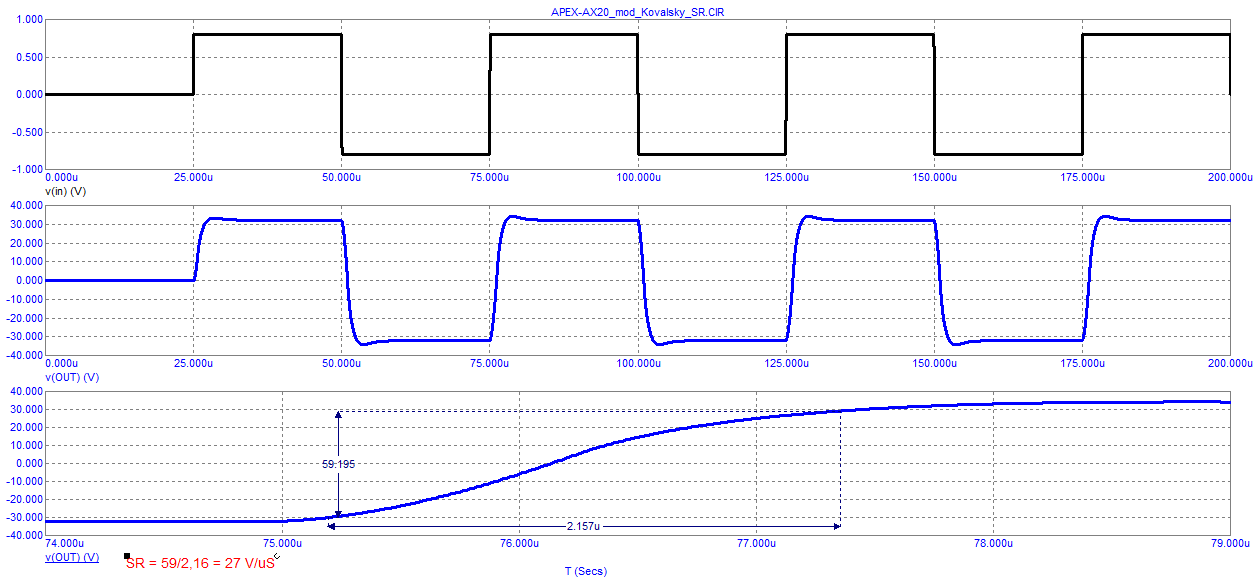
Task: Click 76.000u on the bottom plot time axis
Action: point(519,544)
